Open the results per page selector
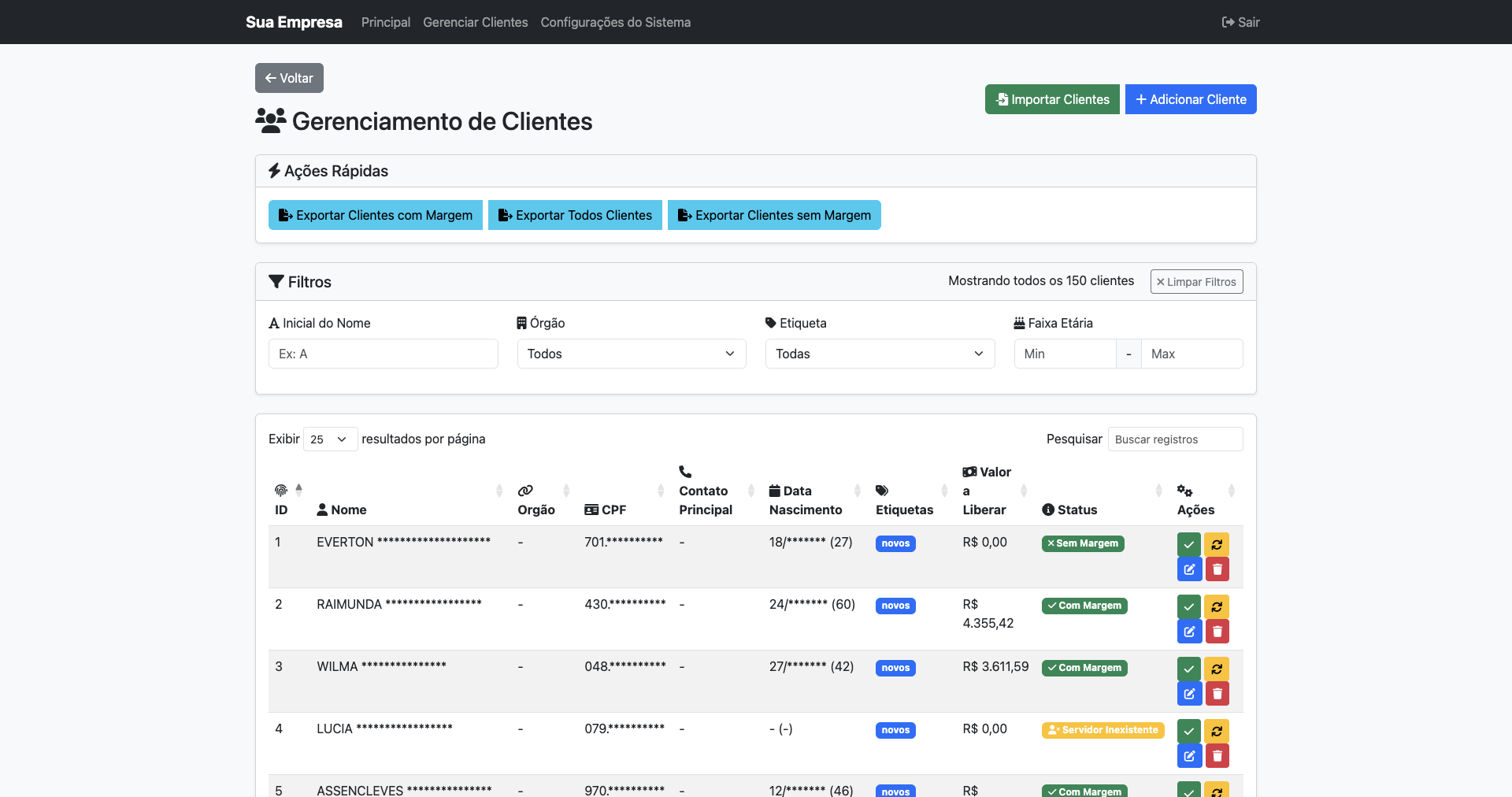 [x=329, y=439]
